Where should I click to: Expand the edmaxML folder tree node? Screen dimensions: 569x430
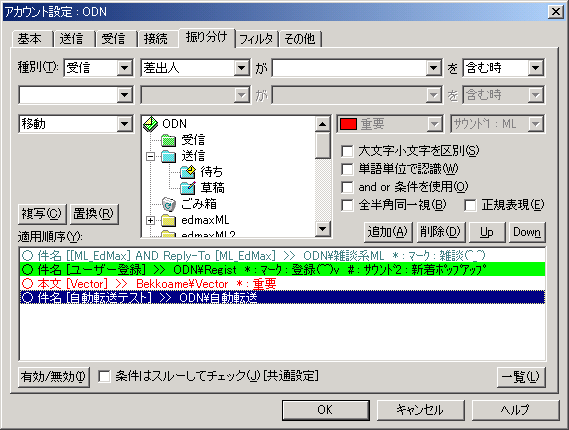coord(150,220)
